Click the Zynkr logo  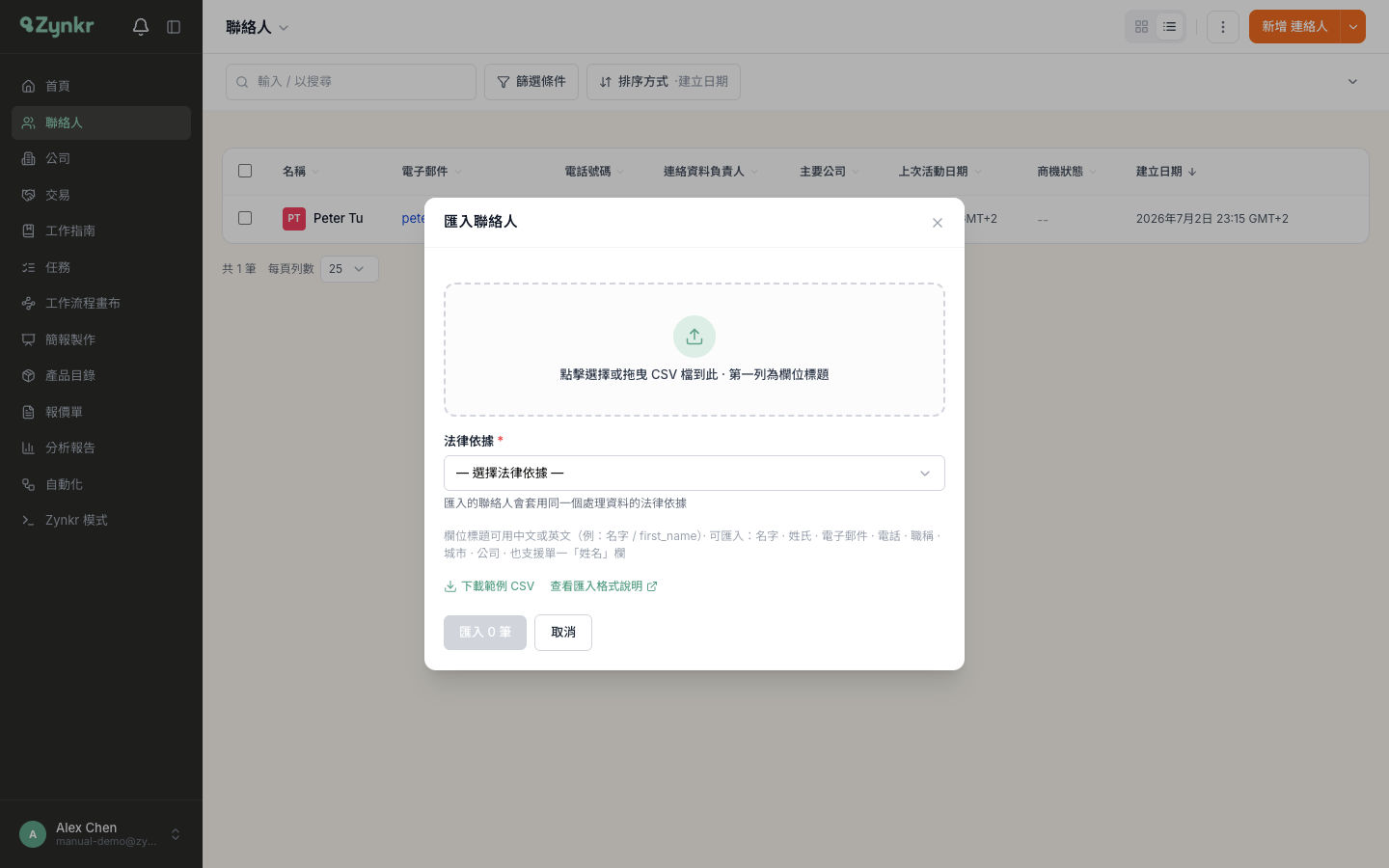(57, 26)
